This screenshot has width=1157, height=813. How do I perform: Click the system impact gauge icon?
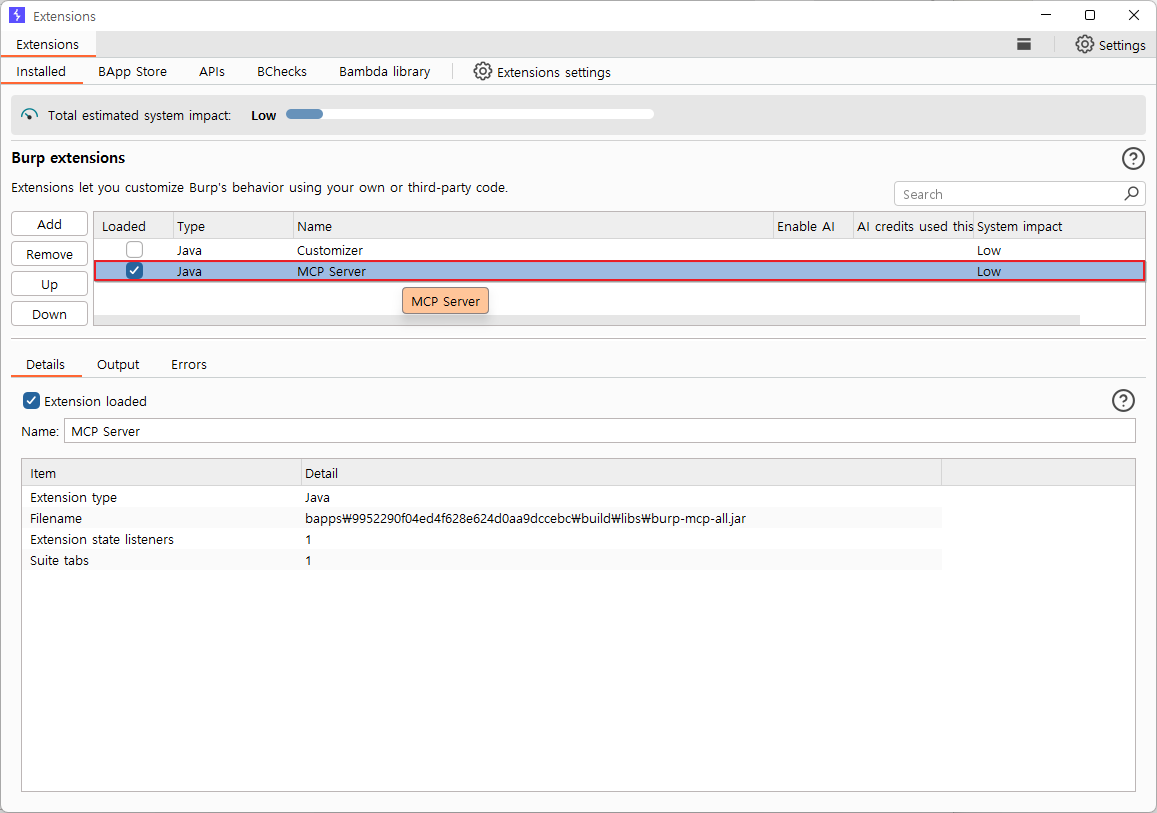[30, 115]
